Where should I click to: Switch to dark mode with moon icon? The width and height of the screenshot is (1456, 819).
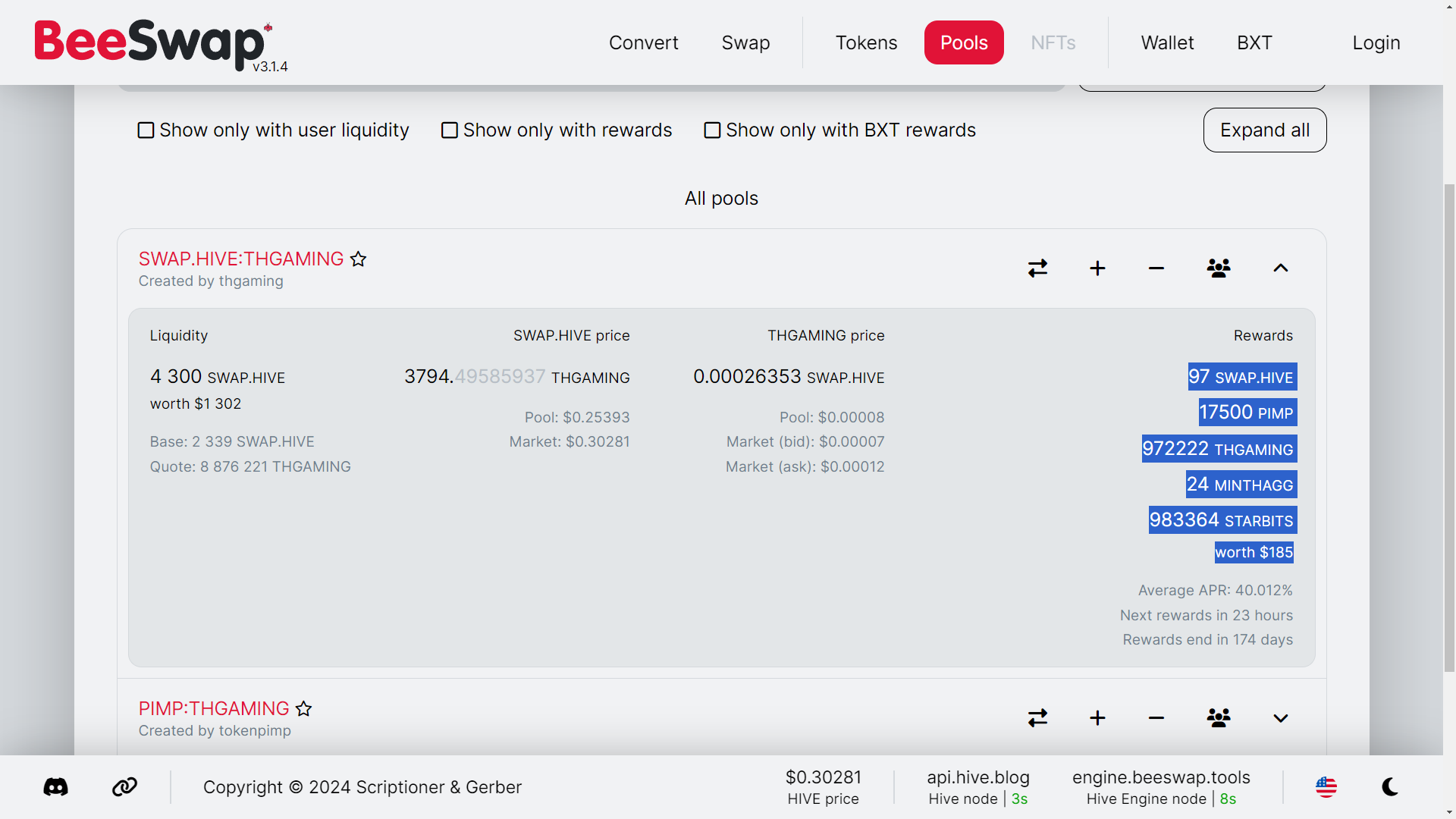tap(1390, 787)
